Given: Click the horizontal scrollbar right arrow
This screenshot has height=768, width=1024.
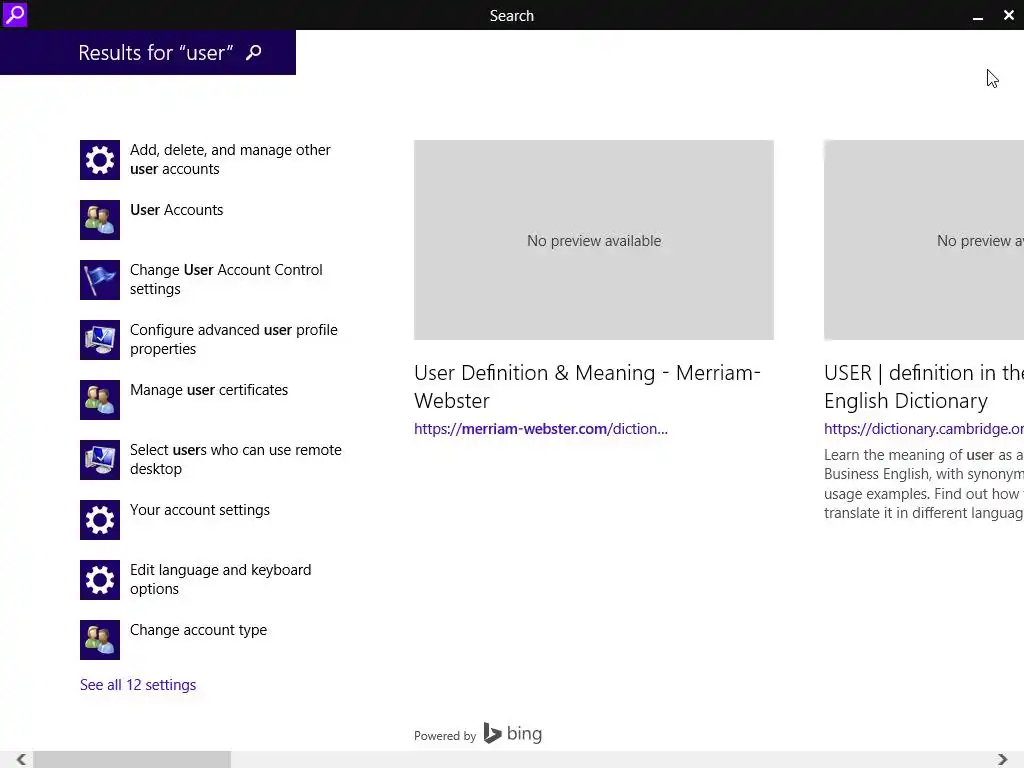Looking at the screenshot, I should pos(1002,760).
